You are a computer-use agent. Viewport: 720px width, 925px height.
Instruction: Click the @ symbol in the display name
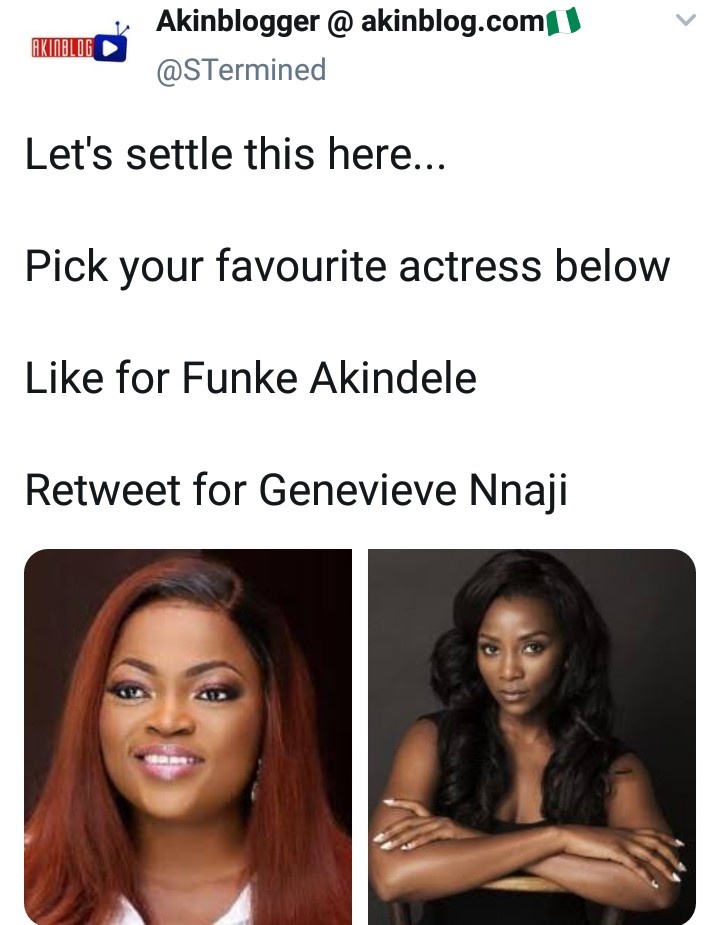[338, 22]
